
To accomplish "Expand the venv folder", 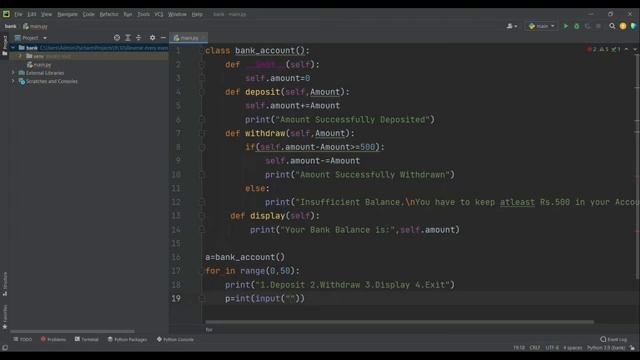I will click(x=20, y=56).
